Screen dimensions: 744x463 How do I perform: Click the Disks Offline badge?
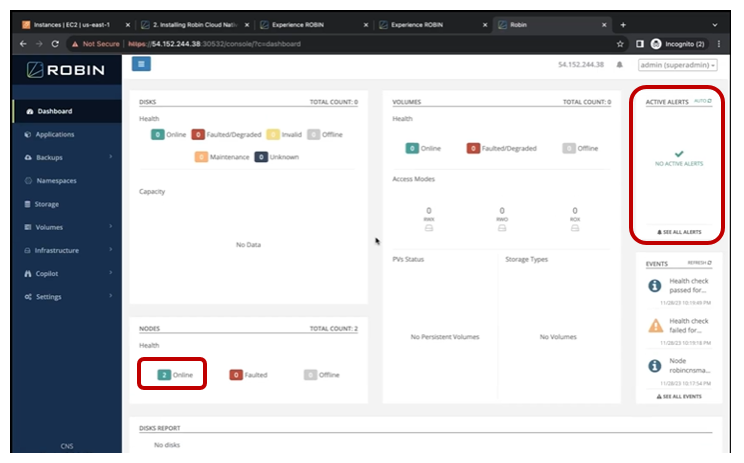click(313, 135)
